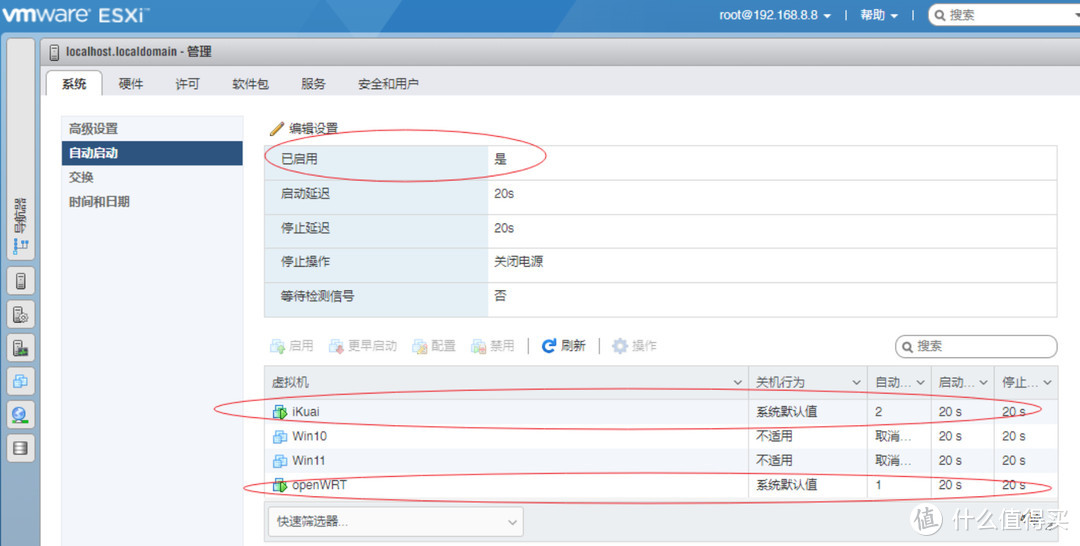Click the 已启用 setting row label
This screenshot has height=546, width=1080.
pos(299,159)
